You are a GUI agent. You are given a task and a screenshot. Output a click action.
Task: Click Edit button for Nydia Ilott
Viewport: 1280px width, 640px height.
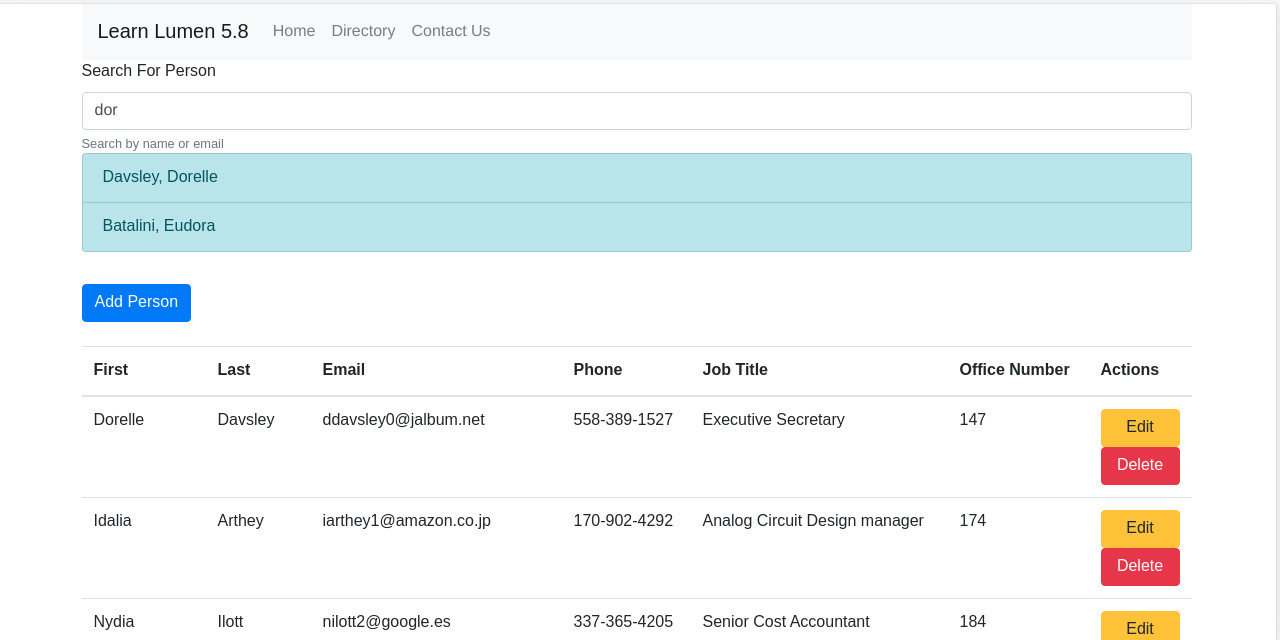(x=1139, y=627)
